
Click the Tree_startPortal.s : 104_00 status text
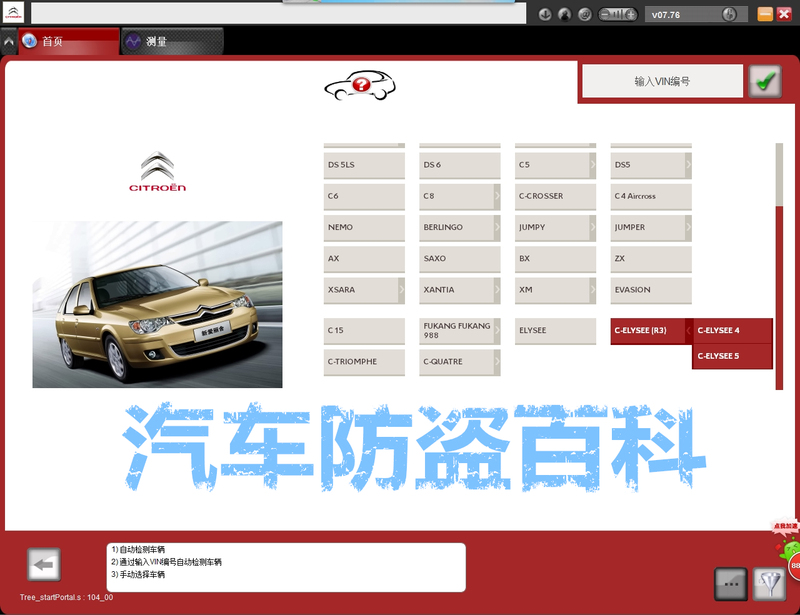[66, 597]
